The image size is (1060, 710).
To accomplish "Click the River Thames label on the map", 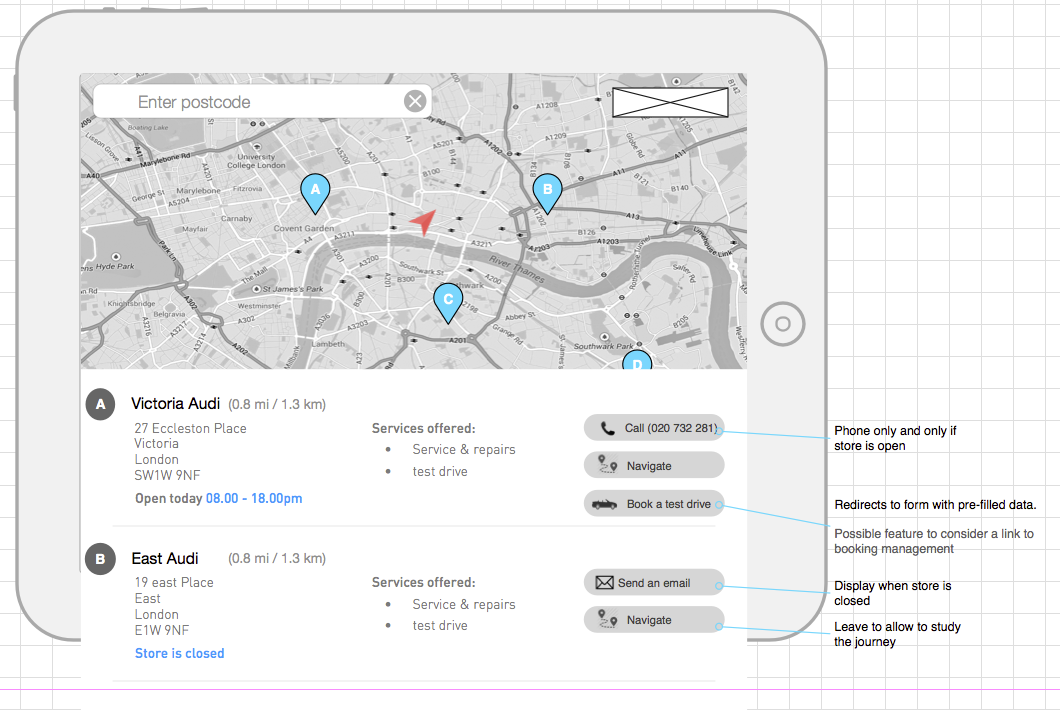I will (x=516, y=269).
